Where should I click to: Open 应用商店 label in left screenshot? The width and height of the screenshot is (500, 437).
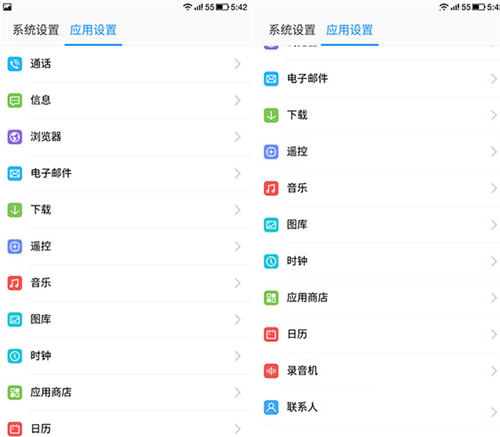[51, 393]
